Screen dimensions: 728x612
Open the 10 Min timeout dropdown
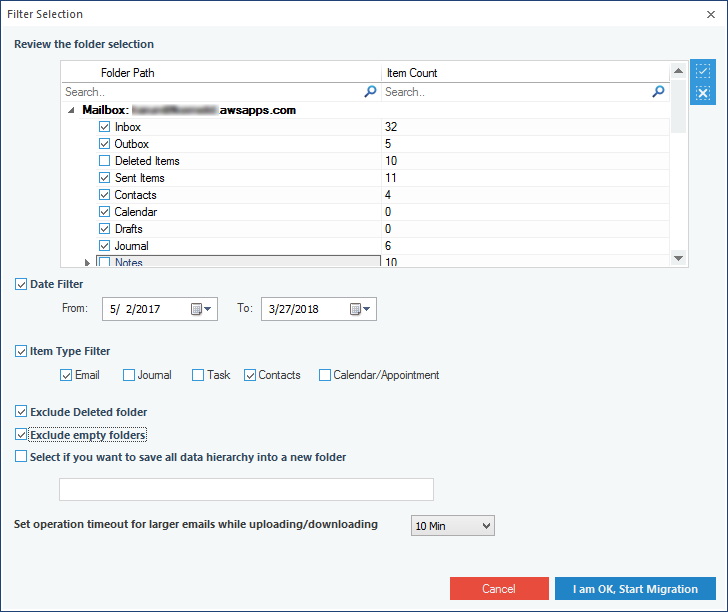tap(453, 526)
